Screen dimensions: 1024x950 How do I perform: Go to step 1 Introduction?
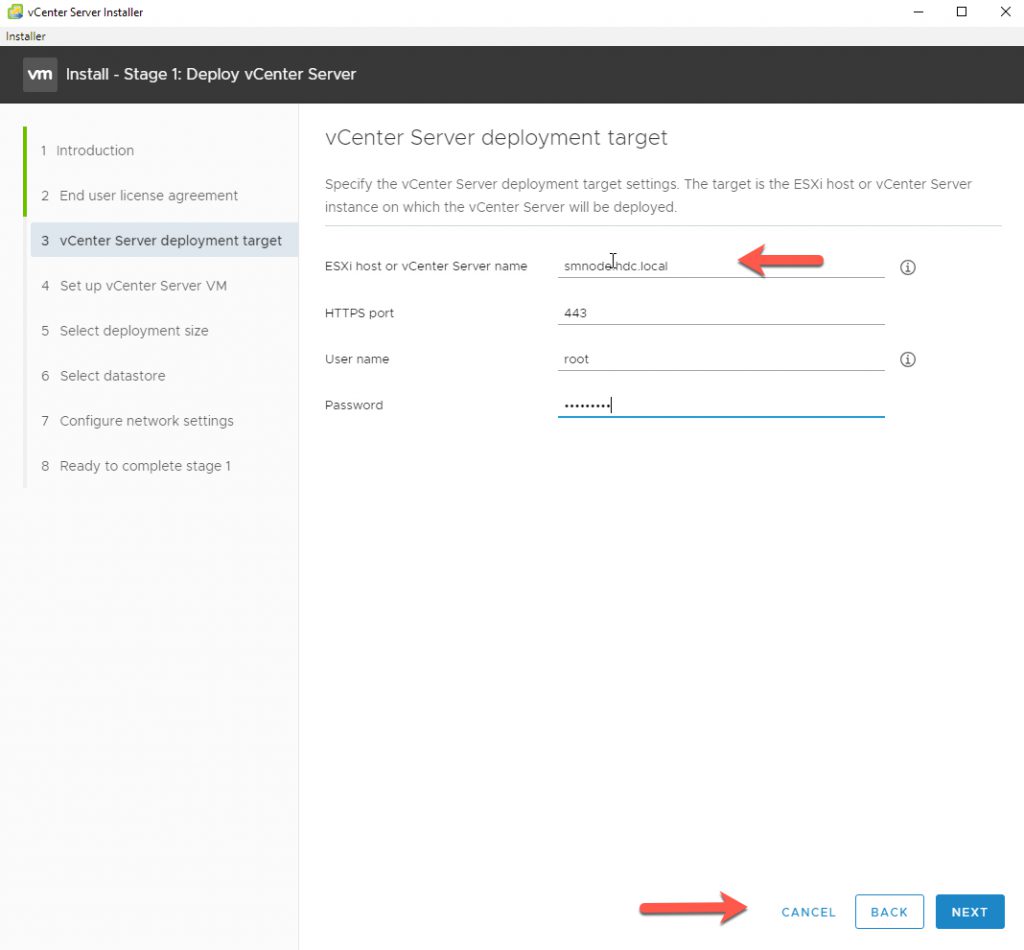point(88,150)
